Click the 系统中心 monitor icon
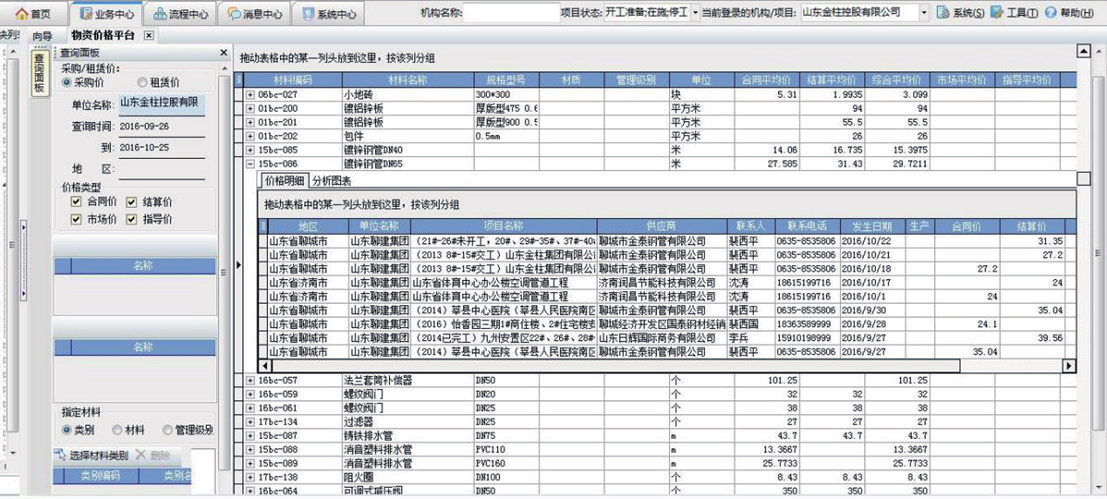Image resolution: width=1107 pixels, height=499 pixels. coord(307,14)
